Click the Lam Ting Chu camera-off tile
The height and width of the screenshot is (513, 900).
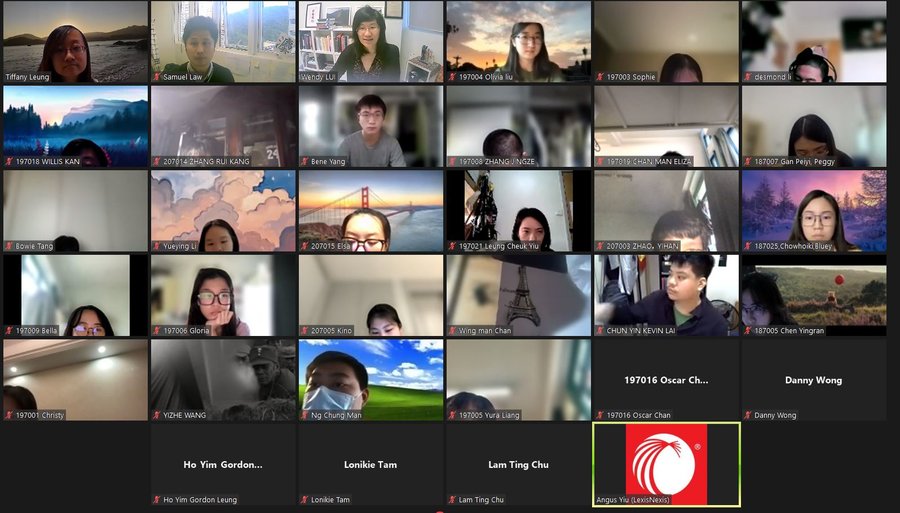518,464
